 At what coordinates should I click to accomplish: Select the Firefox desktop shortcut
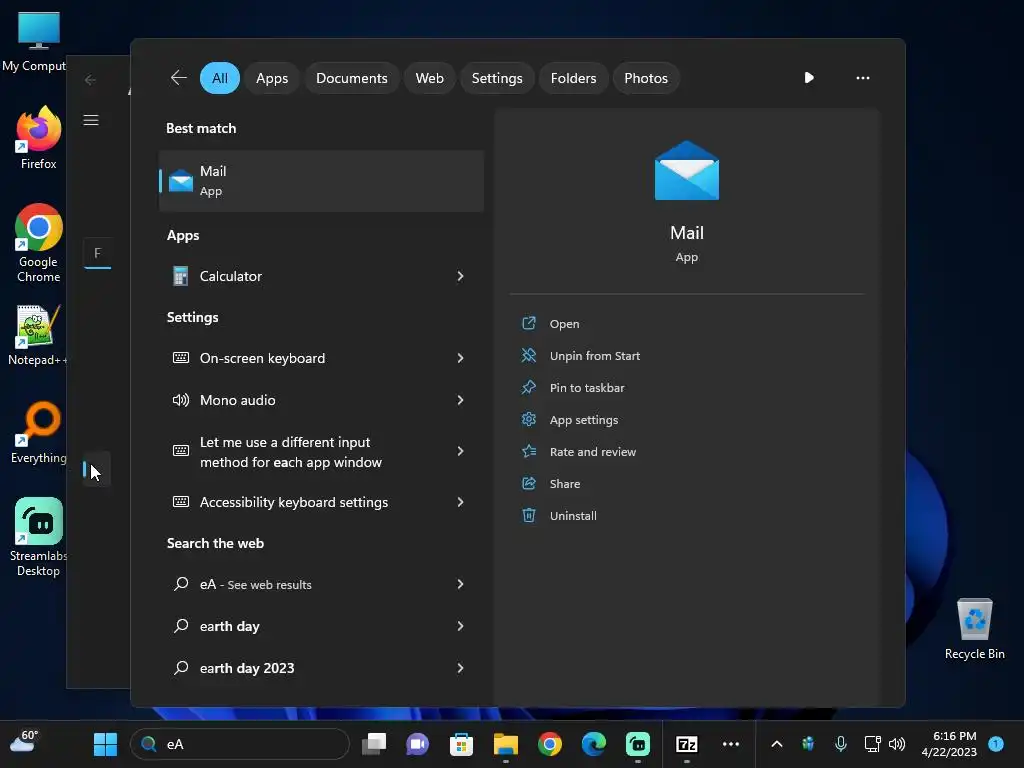39,138
